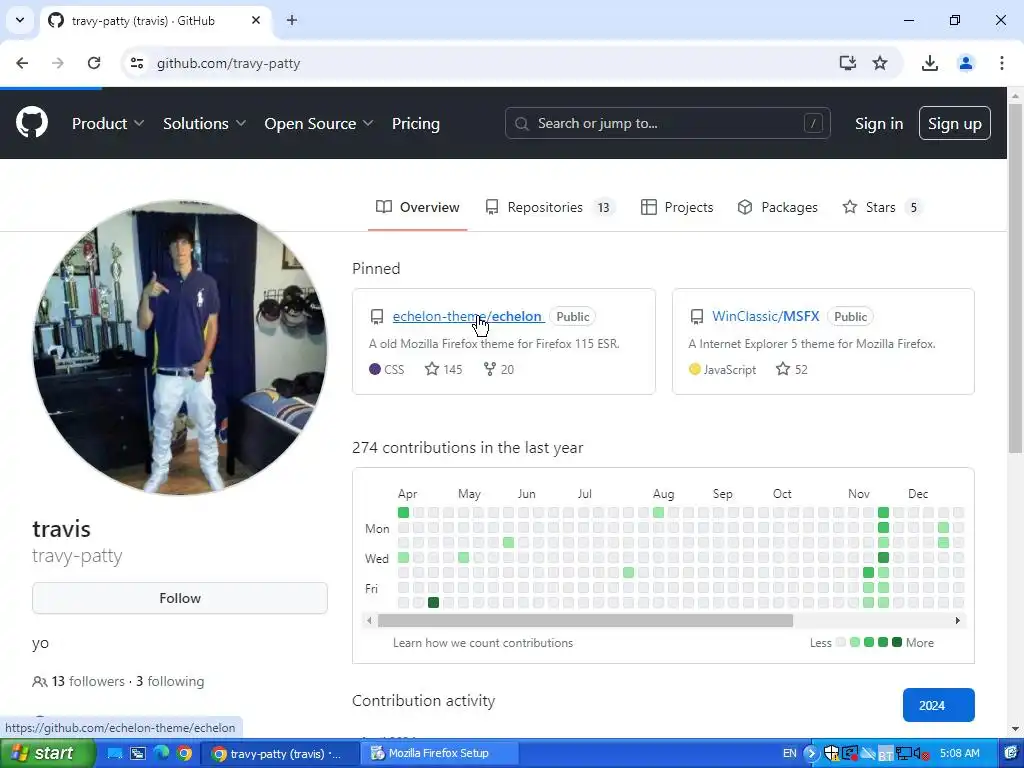
Task: Open the Packages tab
Action: pyautogui.click(x=777, y=208)
